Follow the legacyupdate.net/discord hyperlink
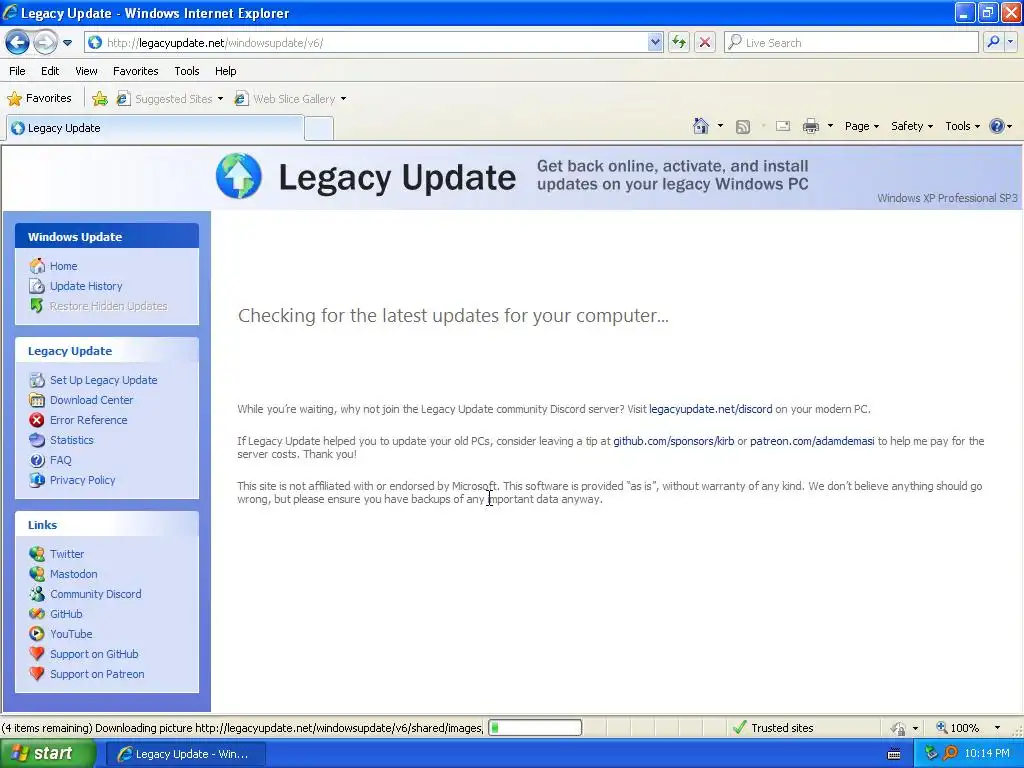The width and height of the screenshot is (1024, 768). [711, 409]
